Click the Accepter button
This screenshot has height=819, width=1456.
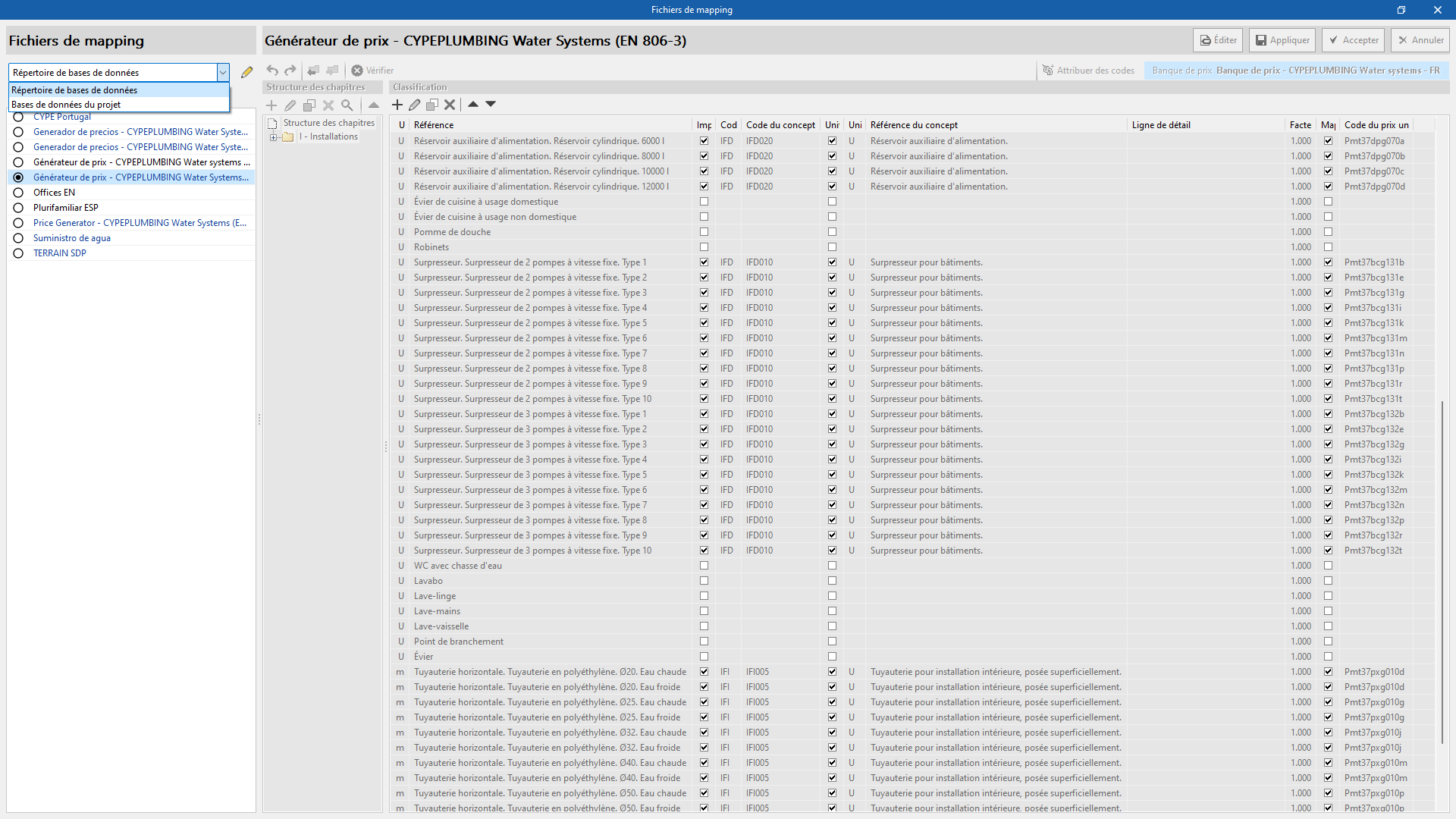click(1353, 40)
